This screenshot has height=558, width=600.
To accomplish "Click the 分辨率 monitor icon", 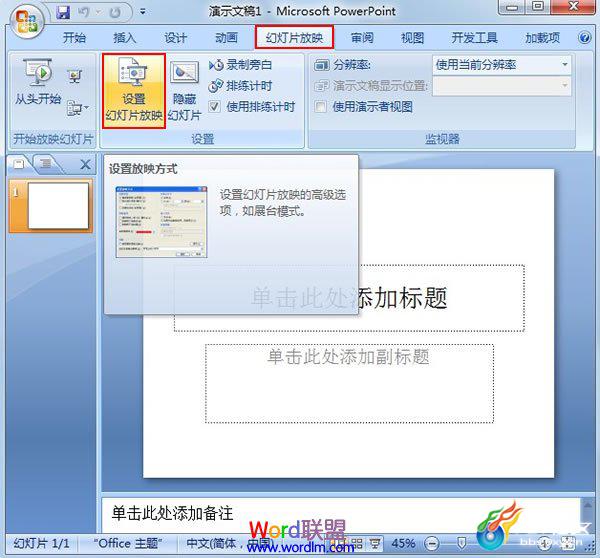I will 321,65.
